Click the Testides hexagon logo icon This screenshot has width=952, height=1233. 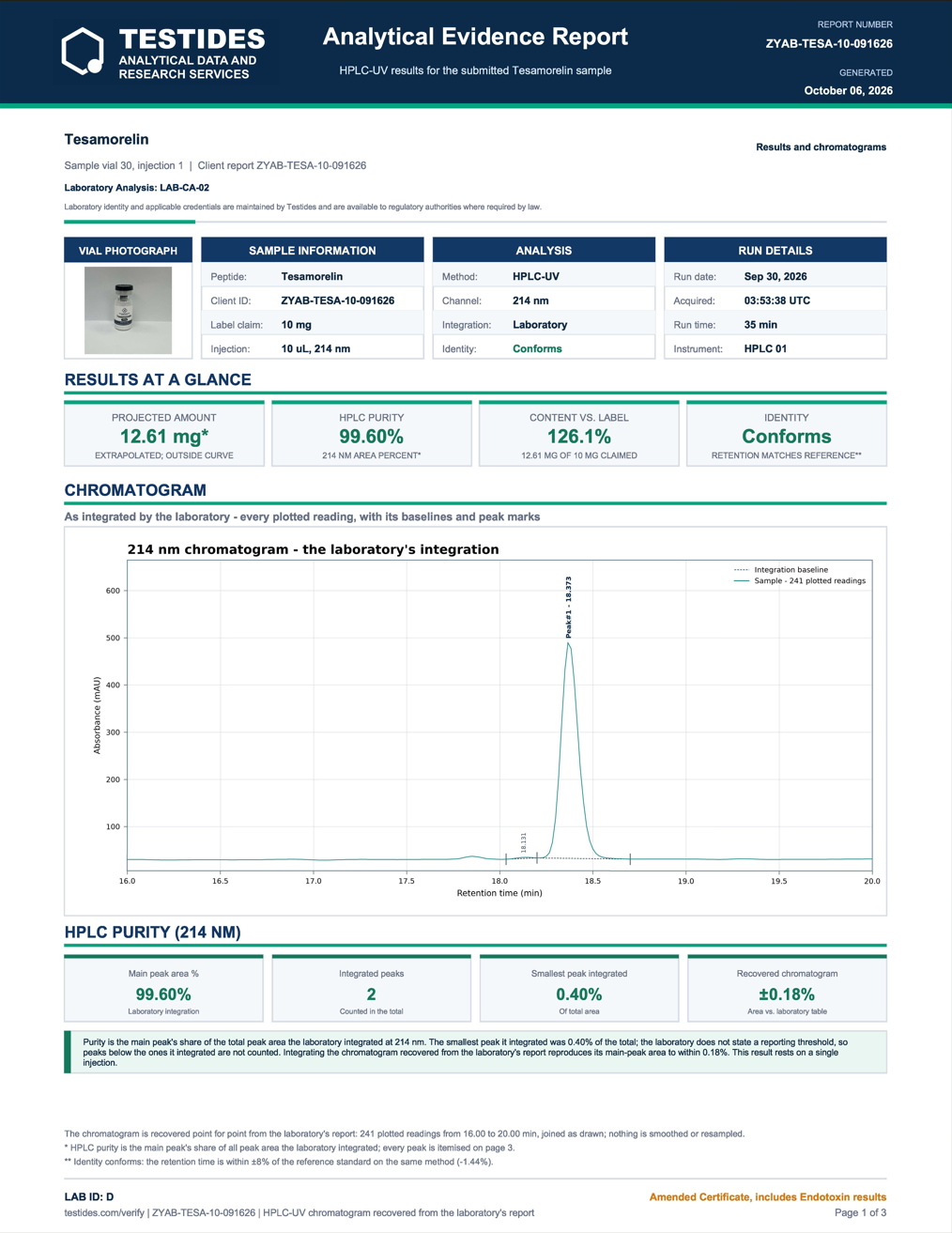point(83,51)
